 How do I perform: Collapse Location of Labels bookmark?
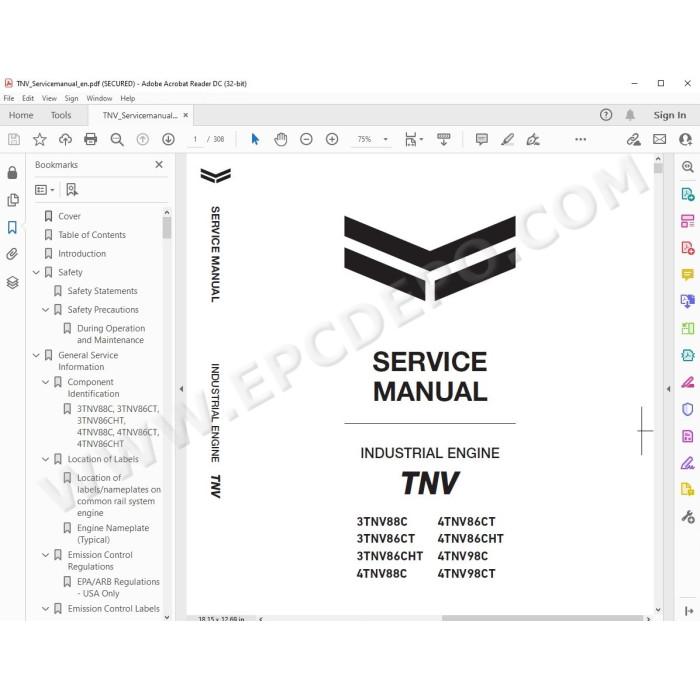(x=45, y=459)
